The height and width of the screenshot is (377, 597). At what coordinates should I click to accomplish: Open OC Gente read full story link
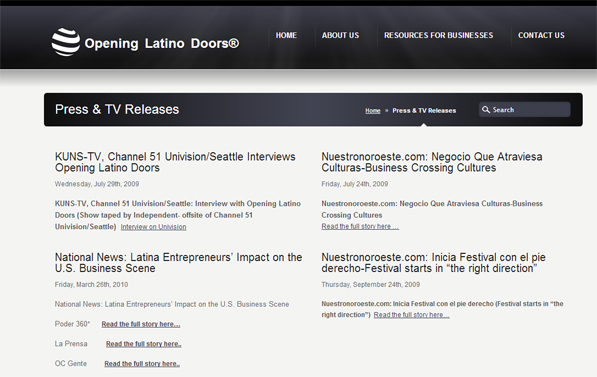[x=142, y=364]
